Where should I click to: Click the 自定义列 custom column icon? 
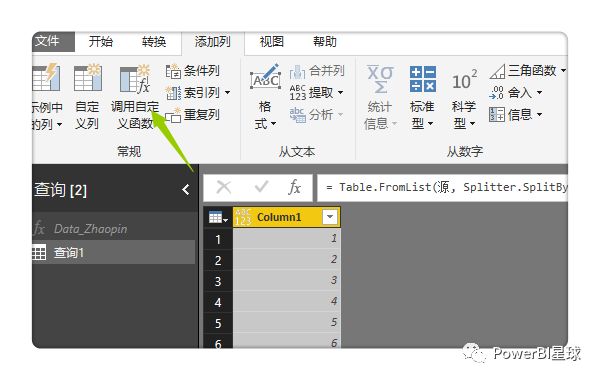click(x=88, y=78)
